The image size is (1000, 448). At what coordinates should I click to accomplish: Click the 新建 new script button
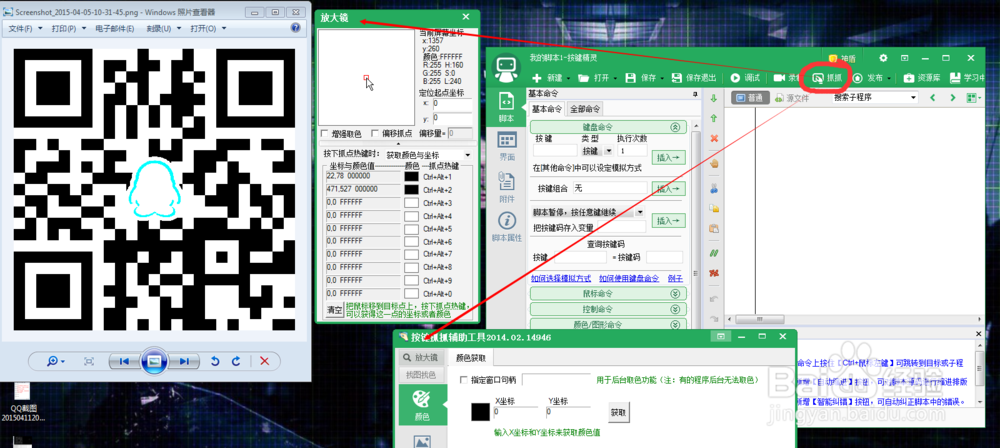(x=548, y=78)
